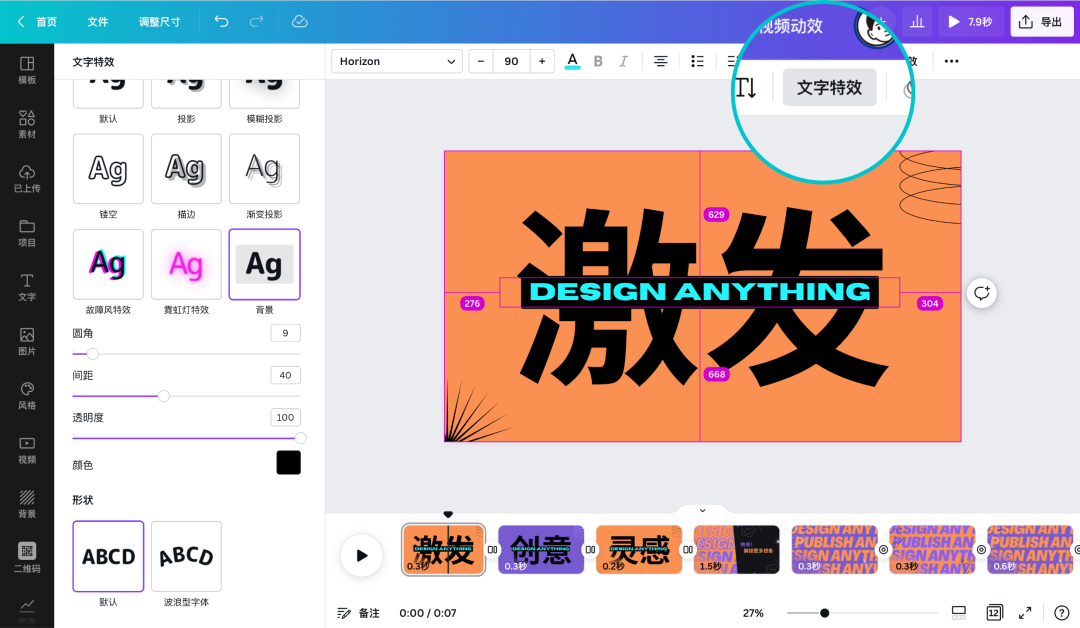Open the text color picker (A icon)
Screen dimensions: 1080x628
(x=572, y=61)
